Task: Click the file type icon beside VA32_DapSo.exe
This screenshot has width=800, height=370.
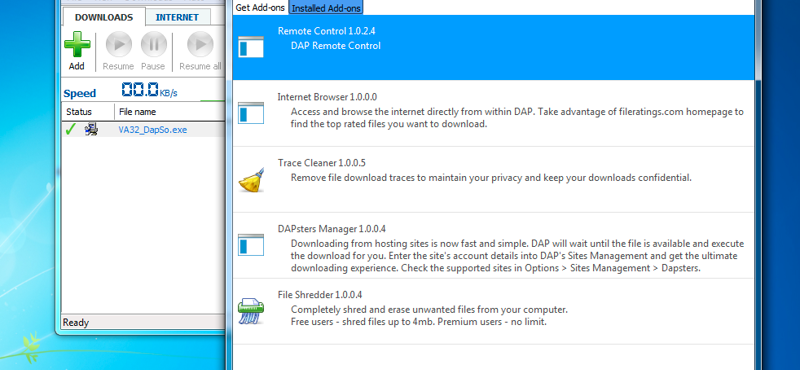Action: click(91, 130)
